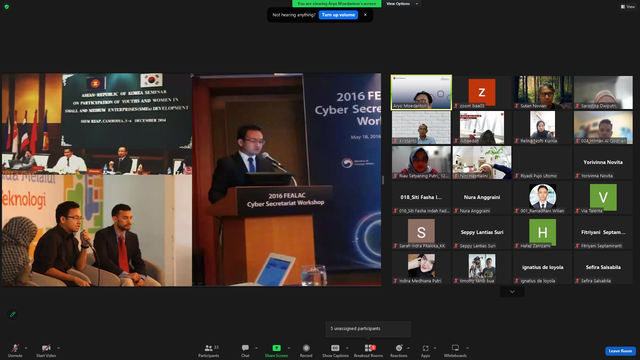This screenshot has width=640, height=360.
Task: Select Seppy Lantias Suri's participant tile
Action: click(482, 233)
